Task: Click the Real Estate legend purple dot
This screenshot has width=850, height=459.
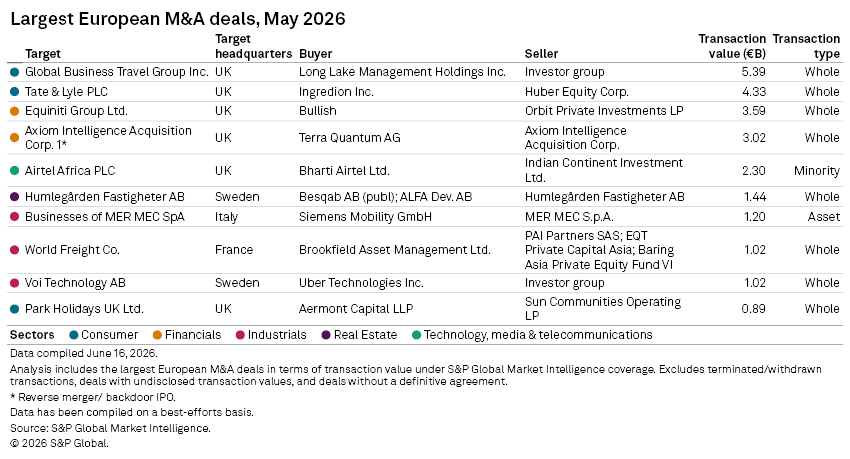Action: [326, 335]
